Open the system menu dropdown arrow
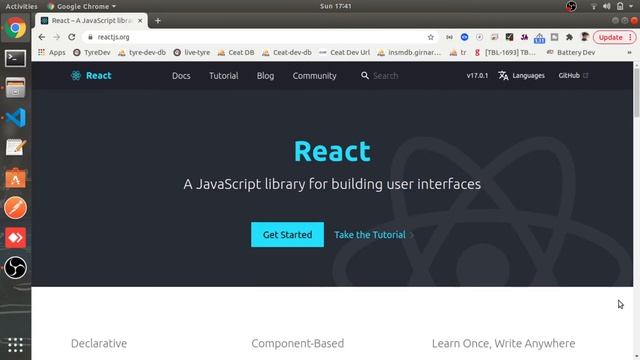 tap(631, 6)
